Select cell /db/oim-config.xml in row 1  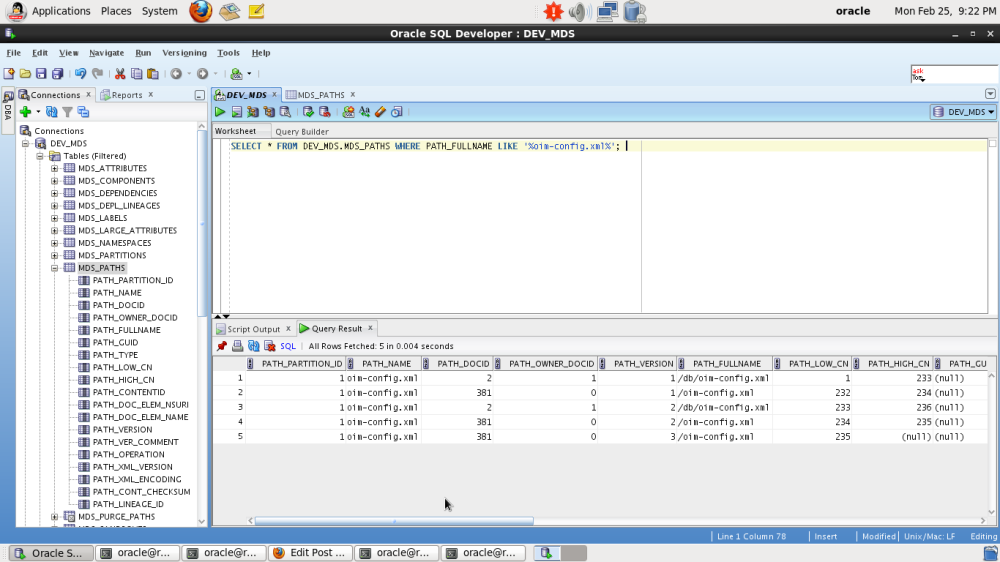click(724, 378)
